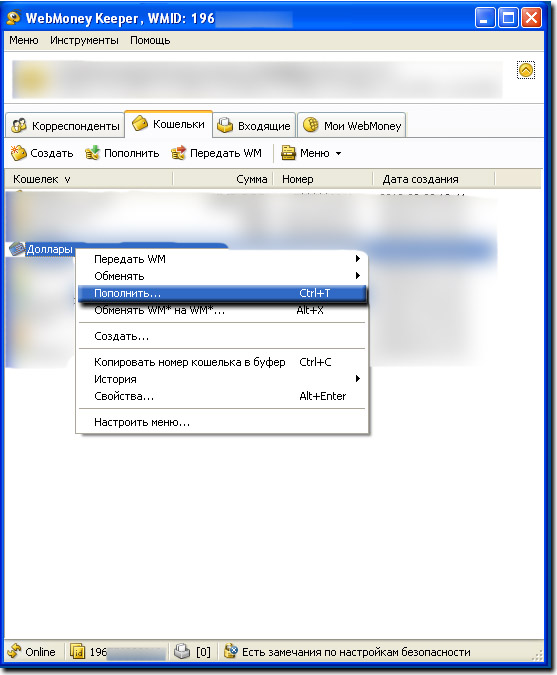Sort by the Номер column header
The height and width of the screenshot is (675, 557).
coord(323,179)
